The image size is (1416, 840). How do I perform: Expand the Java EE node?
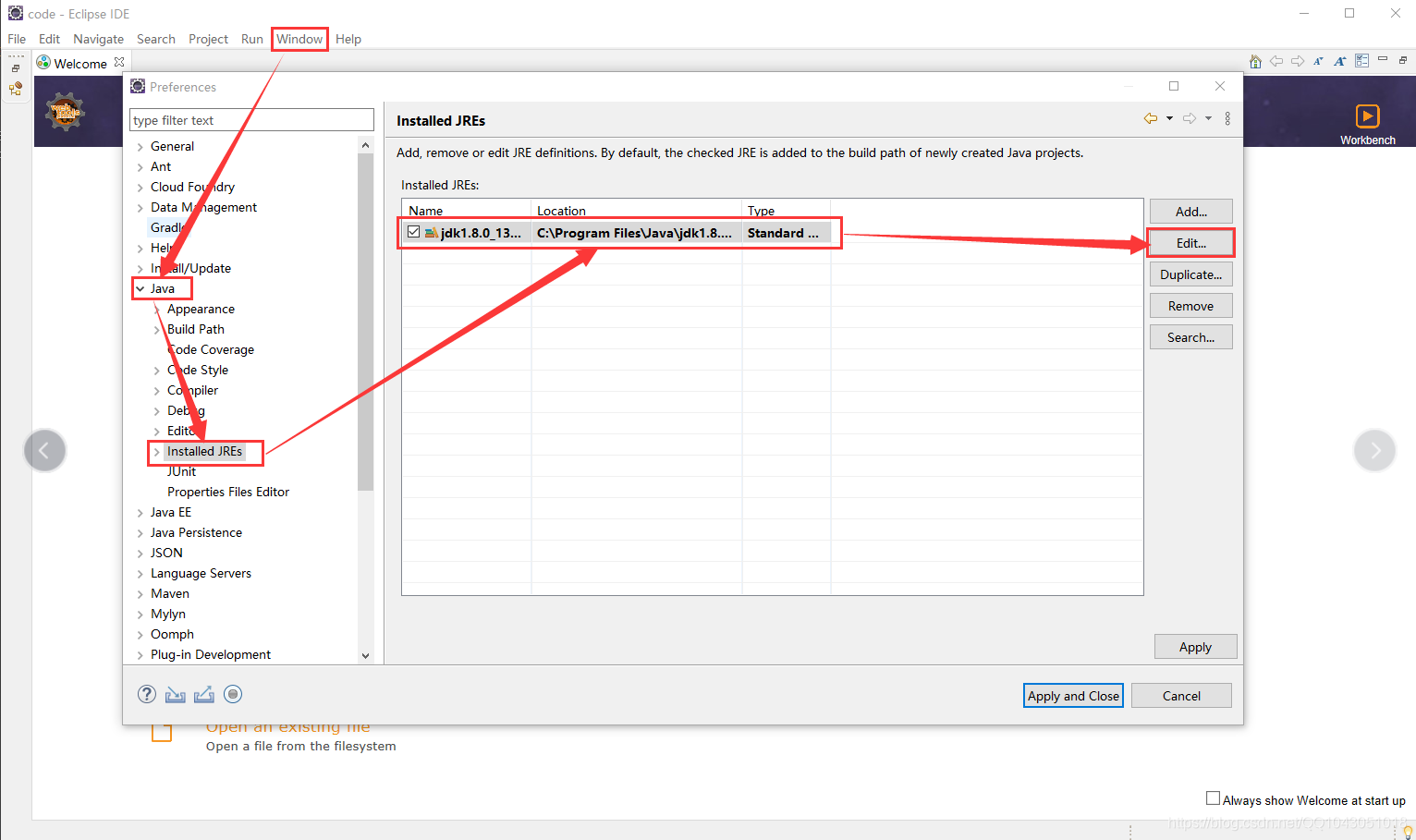140,513
